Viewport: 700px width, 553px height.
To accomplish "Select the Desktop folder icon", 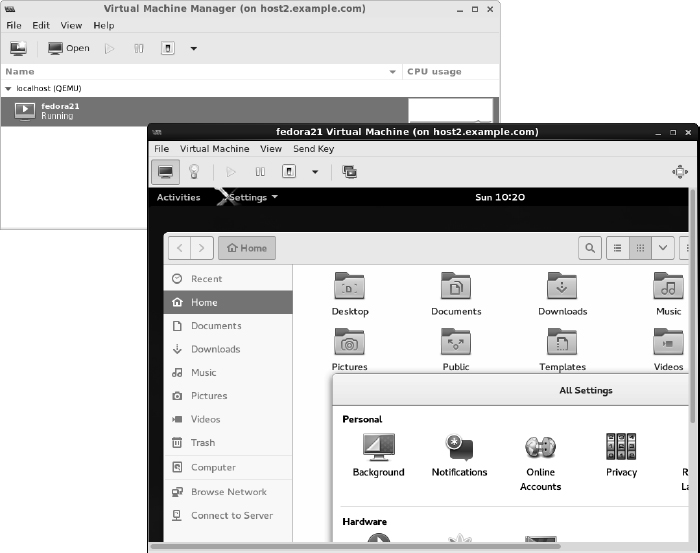I will [x=350, y=286].
